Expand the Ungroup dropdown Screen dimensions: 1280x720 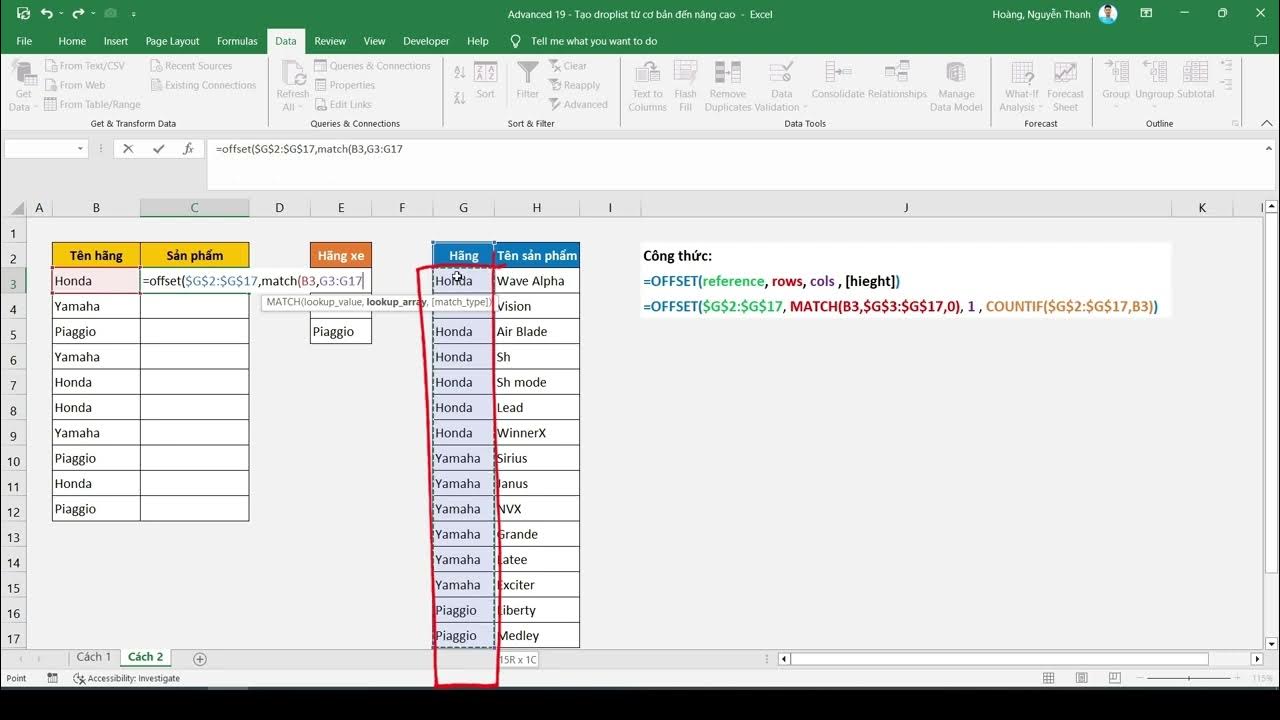click(x=1154, y=108)
